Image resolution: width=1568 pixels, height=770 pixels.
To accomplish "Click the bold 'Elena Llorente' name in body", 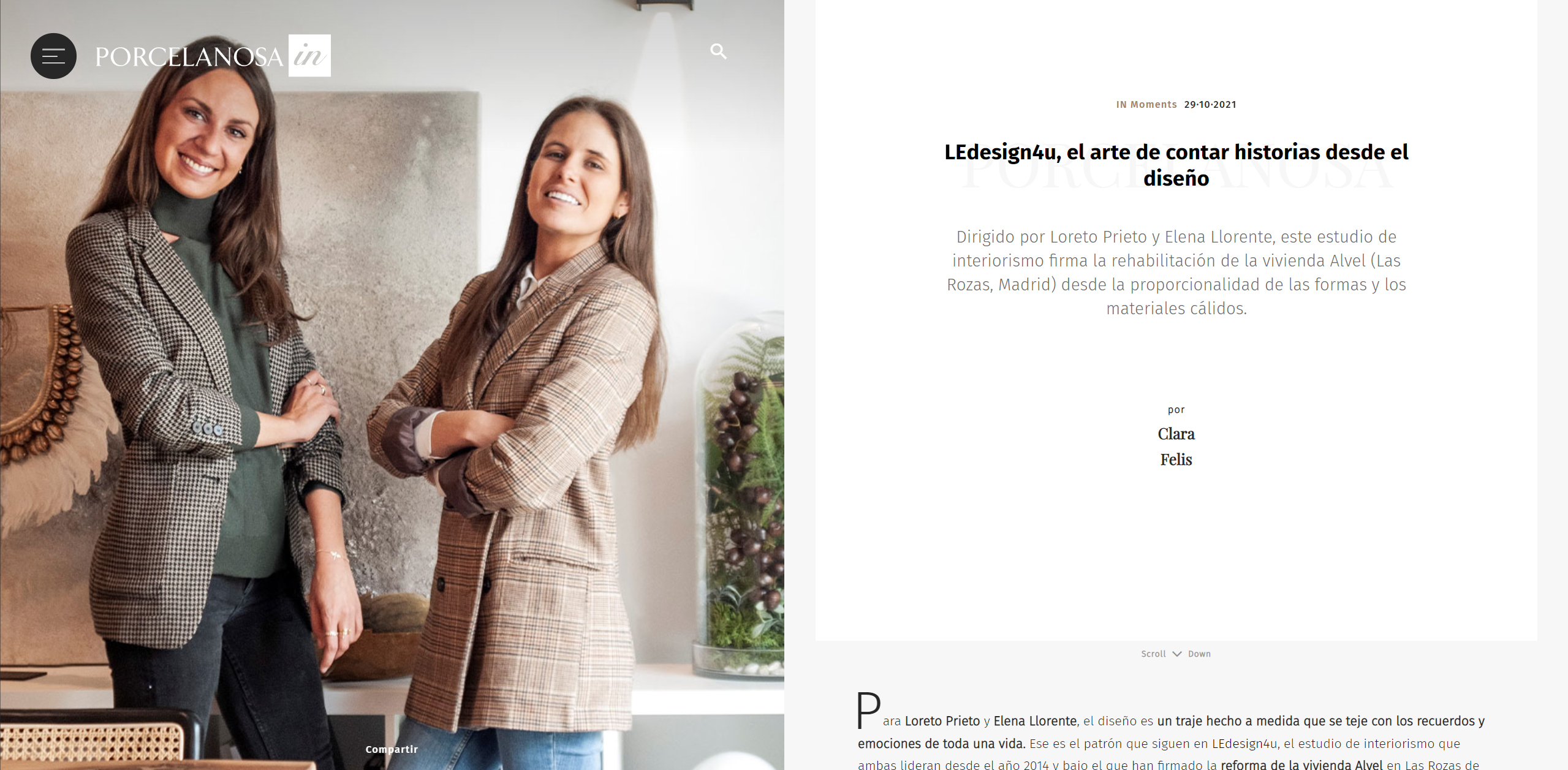I will coord(1035,721).
